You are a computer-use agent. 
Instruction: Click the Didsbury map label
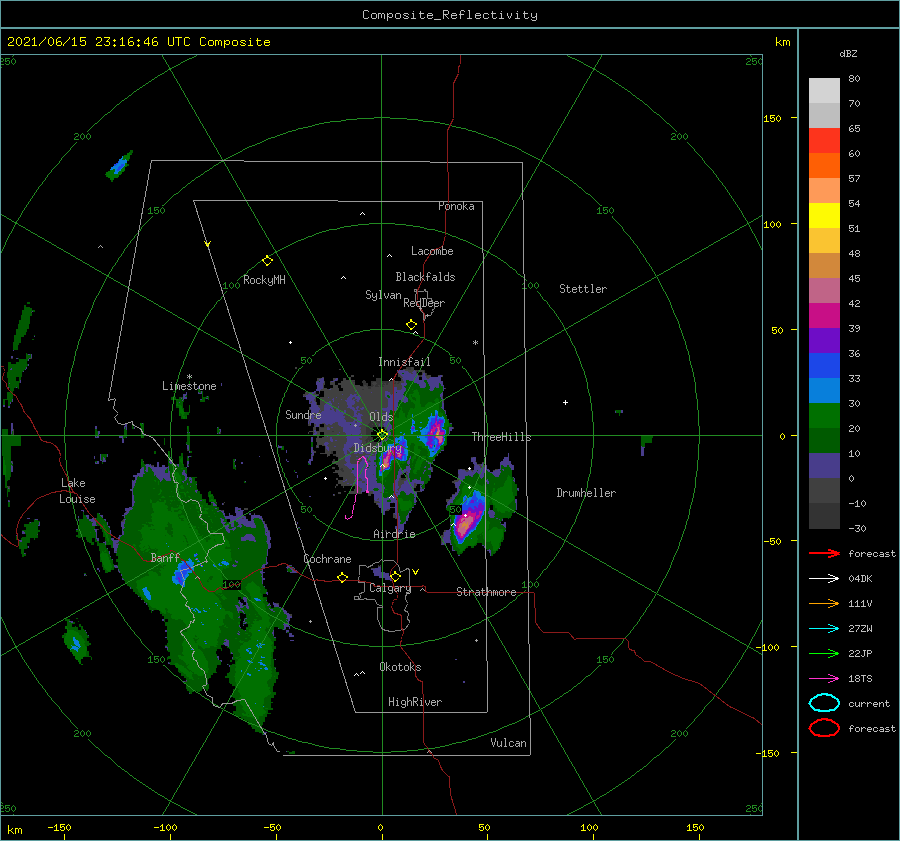pos(377,448)
